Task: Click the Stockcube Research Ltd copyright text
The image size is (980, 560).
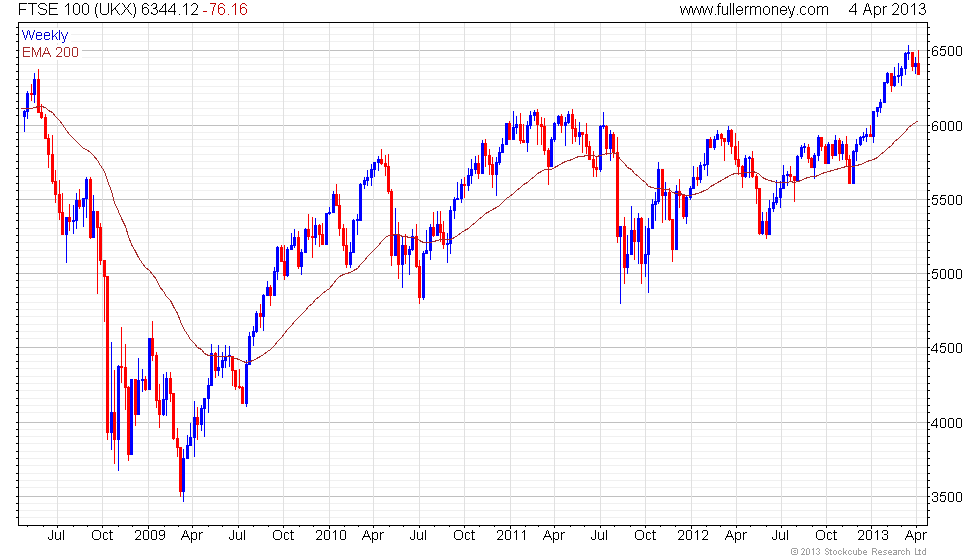Action: point(858,552)
